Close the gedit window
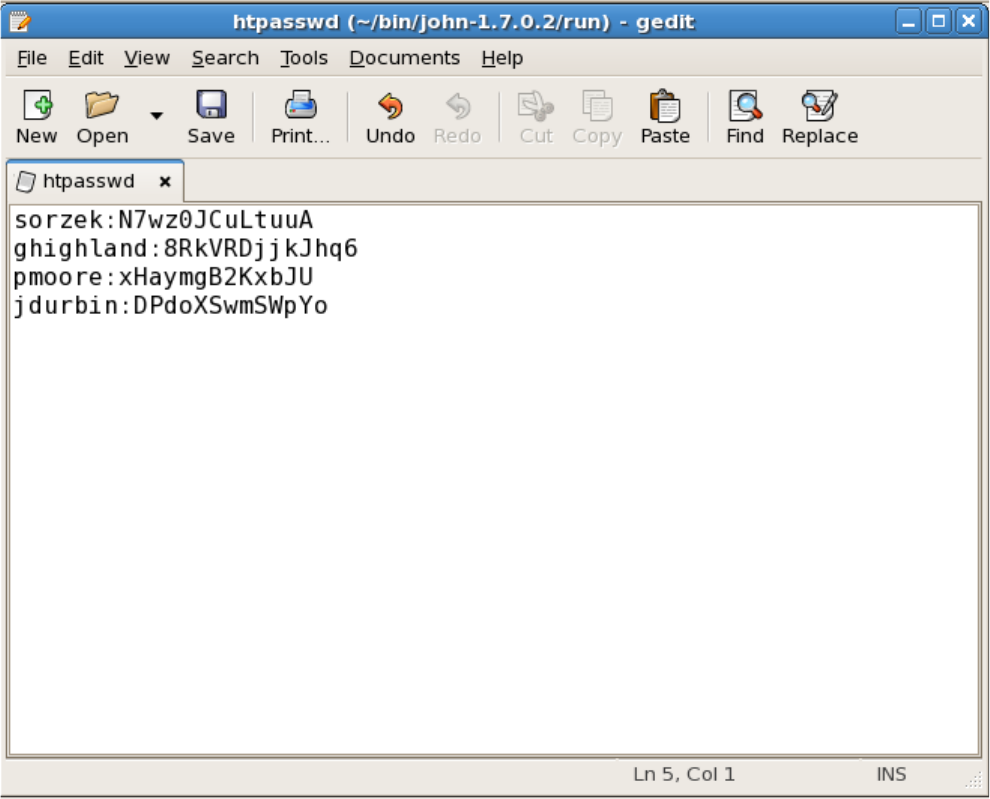 968,21
